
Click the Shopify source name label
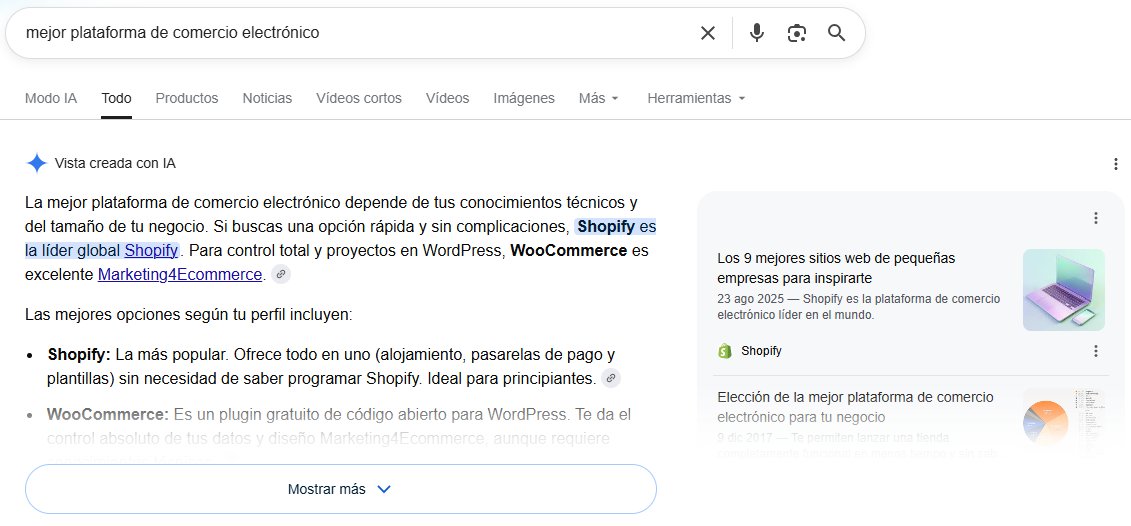click(761, 351)
